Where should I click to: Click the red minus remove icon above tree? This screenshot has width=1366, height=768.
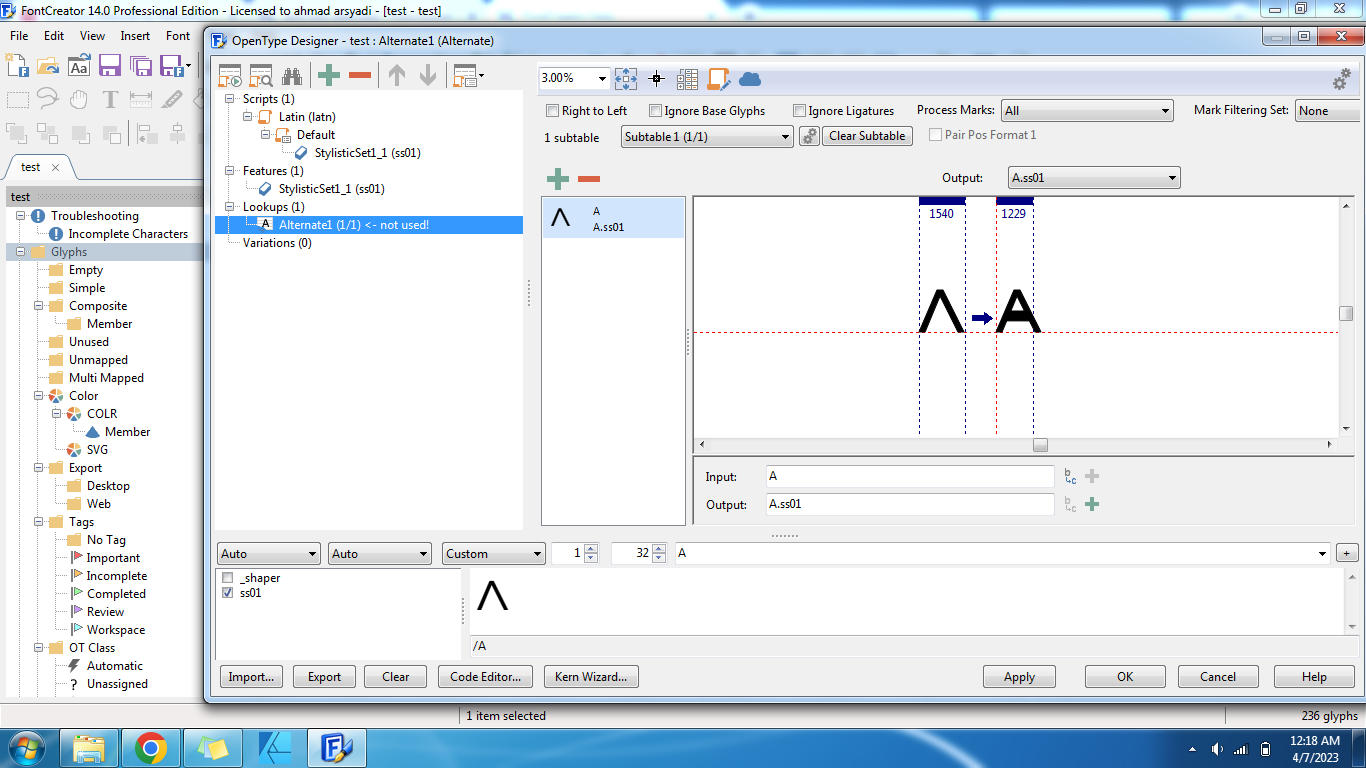tap(360, 76)
